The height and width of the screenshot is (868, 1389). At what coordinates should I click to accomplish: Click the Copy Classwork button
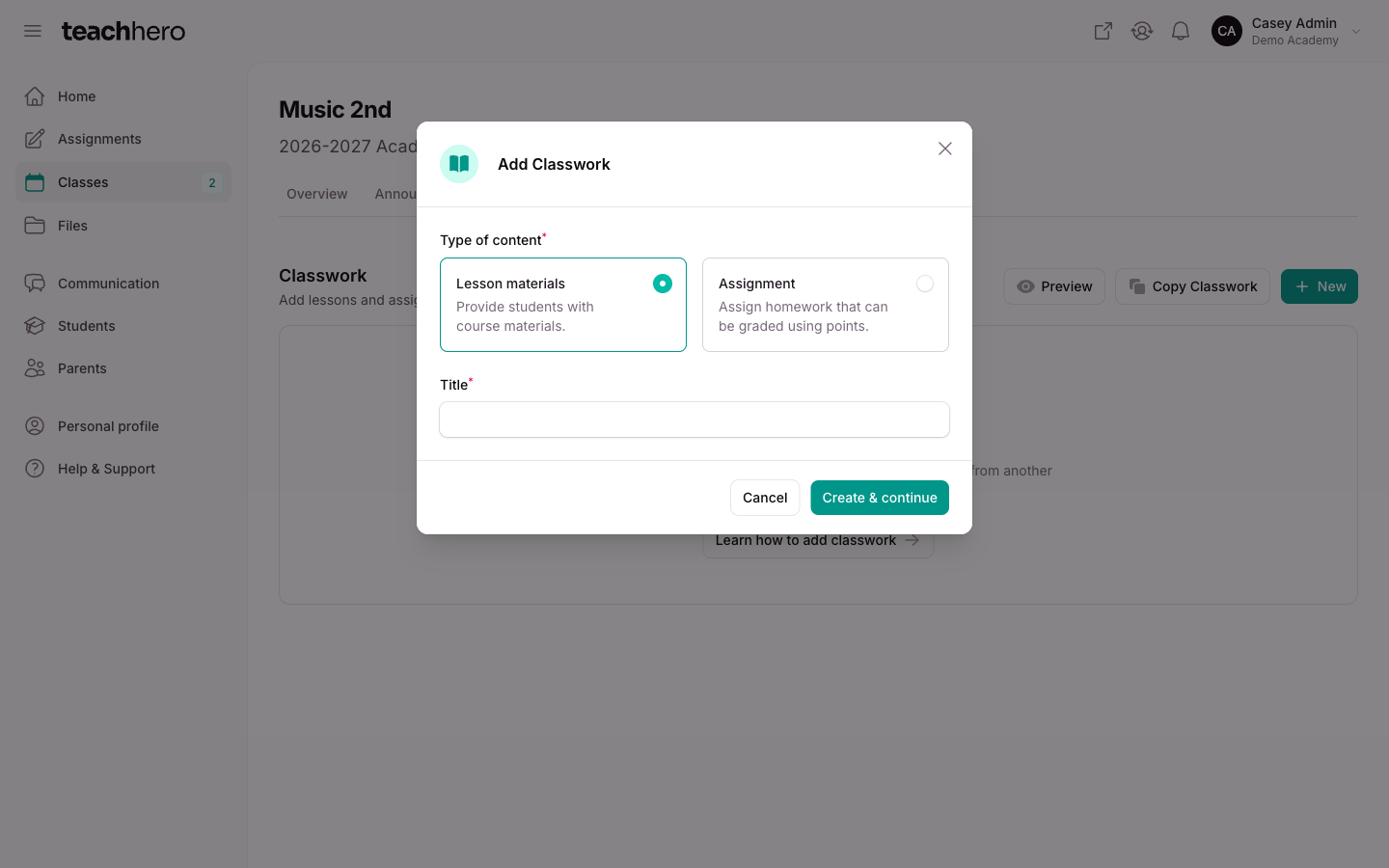[1192, 286]
